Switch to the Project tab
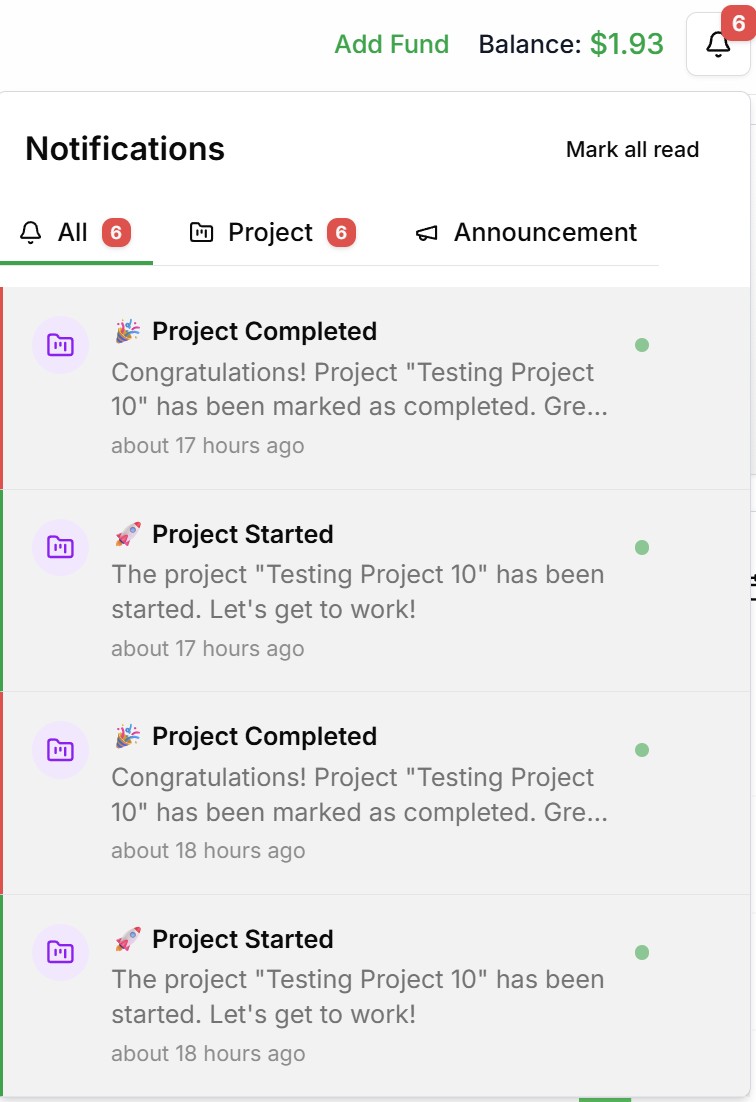The width and height of the screenshot is (756, 1102). click(270, 232)
